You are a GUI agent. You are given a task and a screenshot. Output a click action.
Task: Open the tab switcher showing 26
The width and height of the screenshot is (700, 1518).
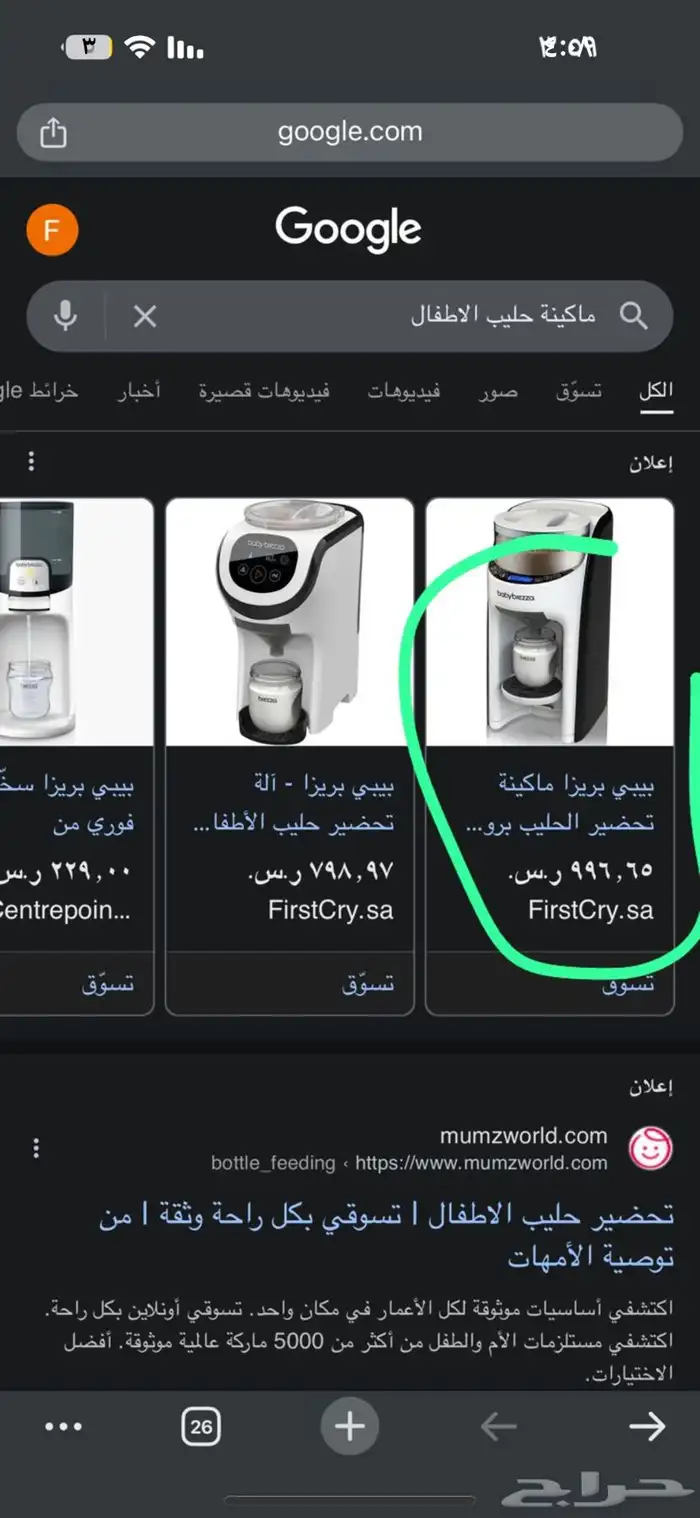202,1427
